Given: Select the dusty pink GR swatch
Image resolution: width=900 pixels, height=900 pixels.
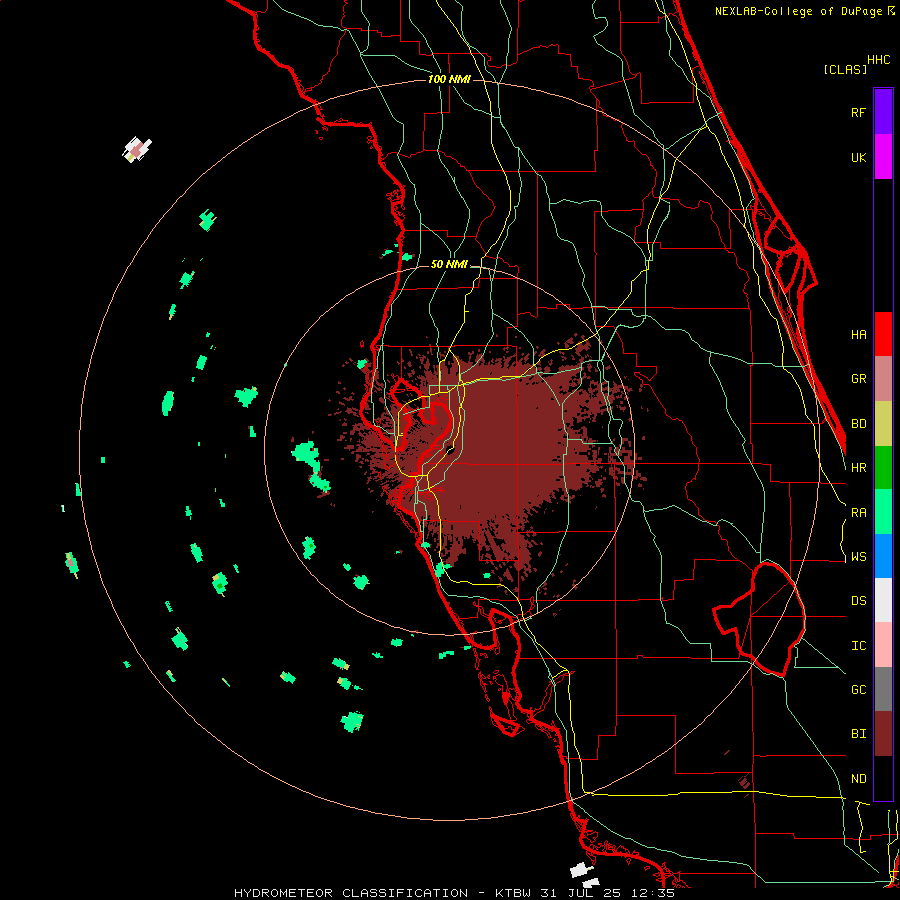Looking at the screenshot, I should [x=883, y=379].
